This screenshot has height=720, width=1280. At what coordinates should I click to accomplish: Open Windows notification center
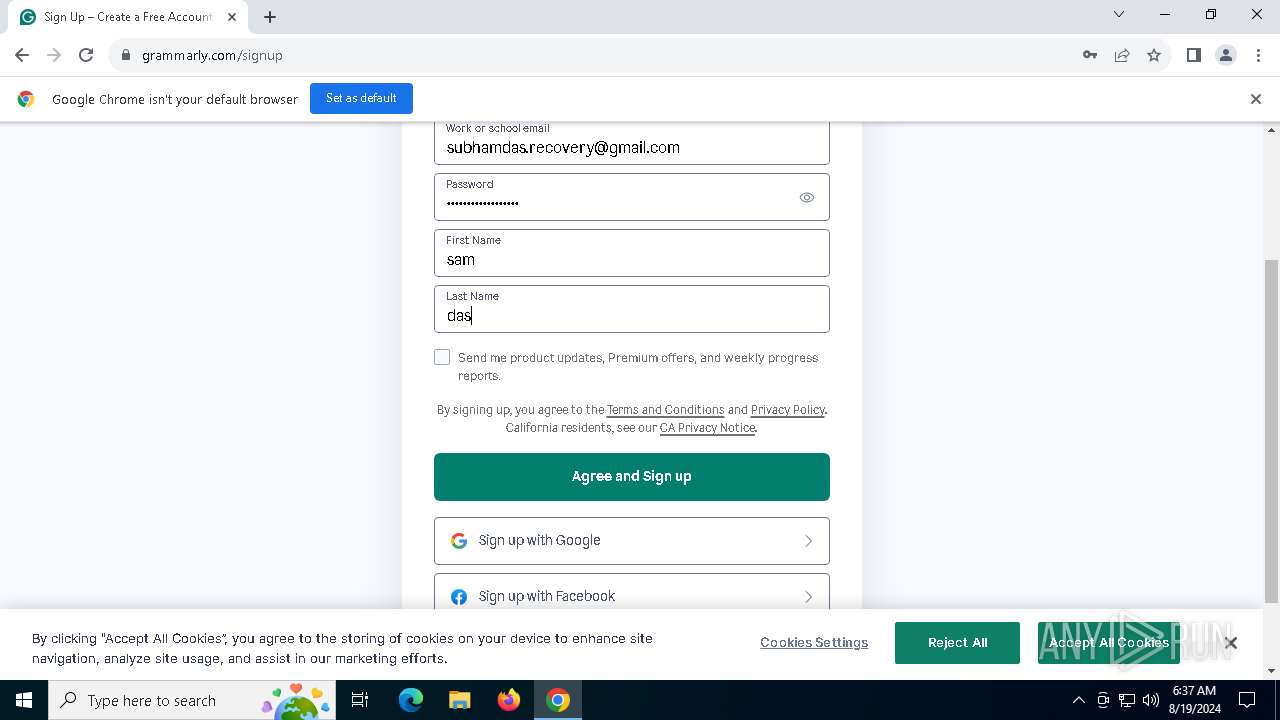[1247, 700]
